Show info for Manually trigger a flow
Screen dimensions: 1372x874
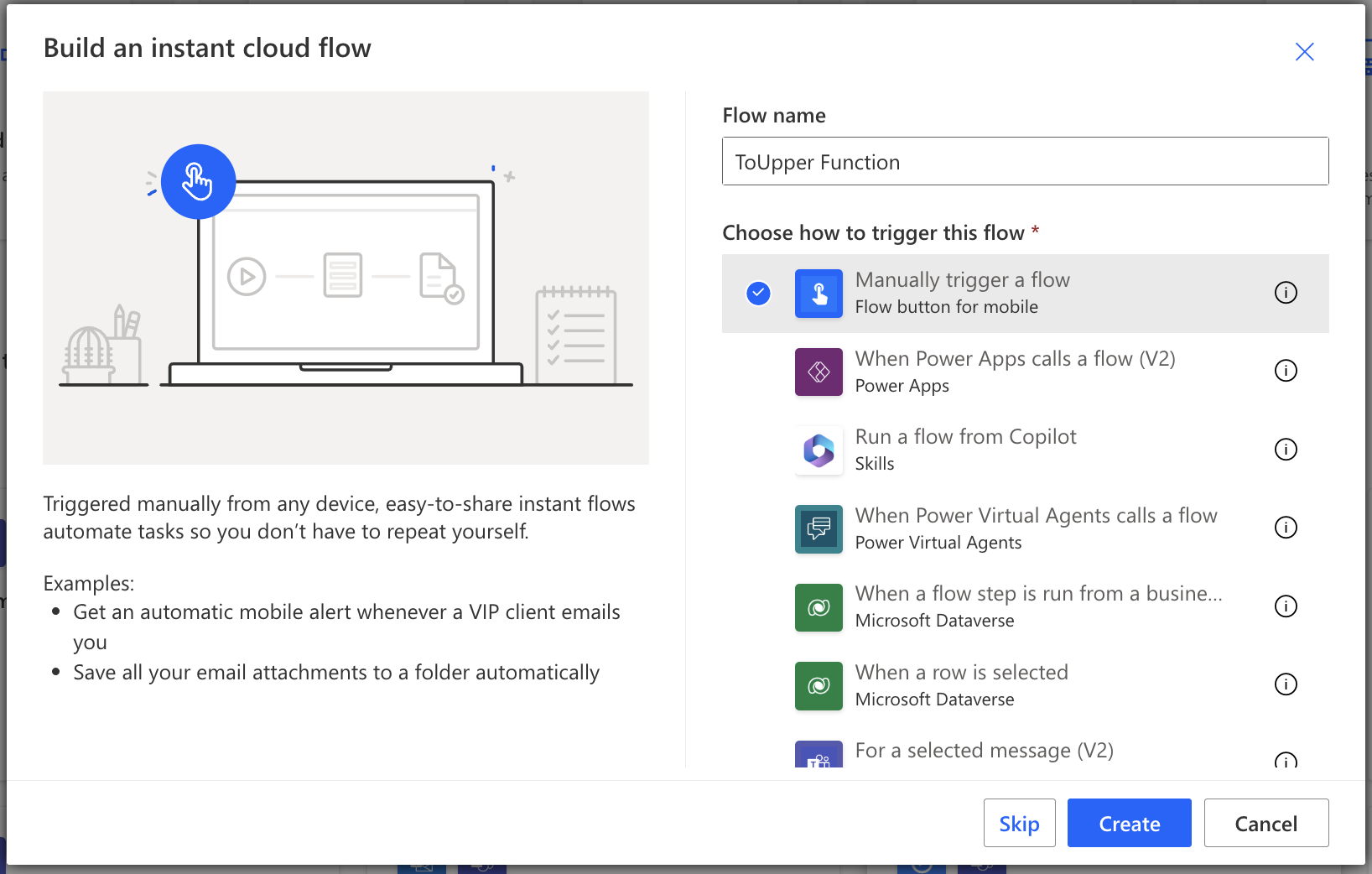pyautogui.click(x=1286, y=293)
